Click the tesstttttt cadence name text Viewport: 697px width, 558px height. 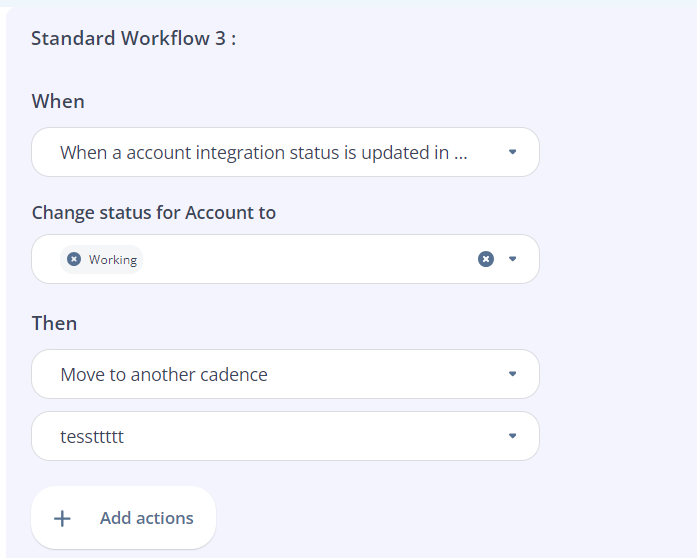tap(92, 437)
